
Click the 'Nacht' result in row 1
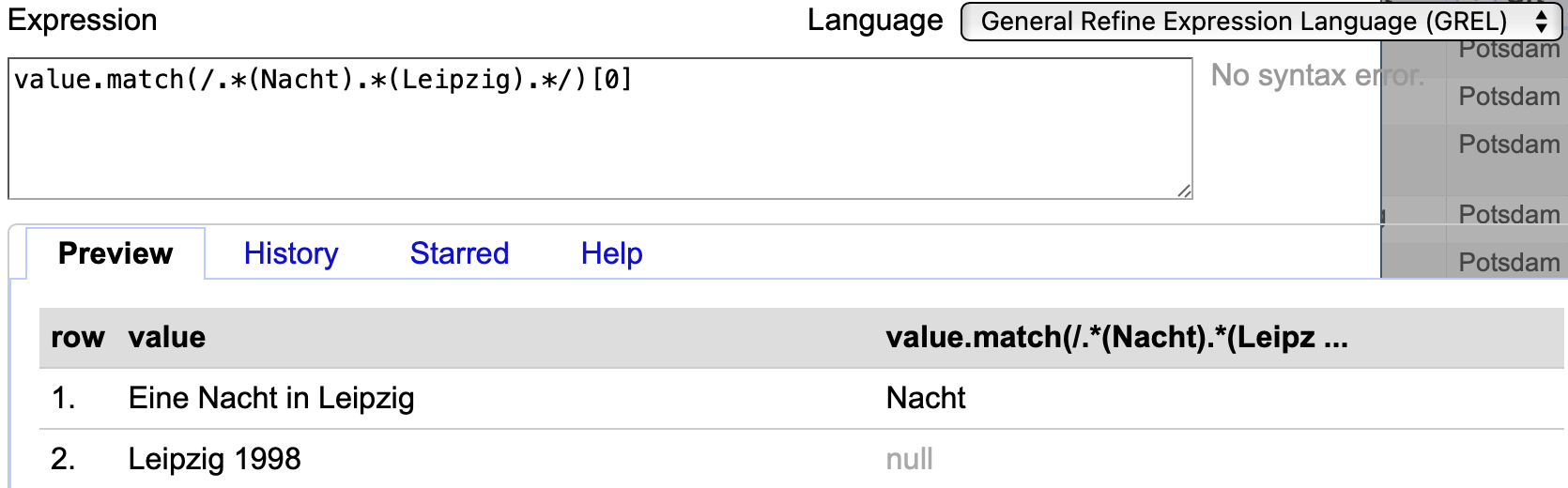[x=926, y=398]
